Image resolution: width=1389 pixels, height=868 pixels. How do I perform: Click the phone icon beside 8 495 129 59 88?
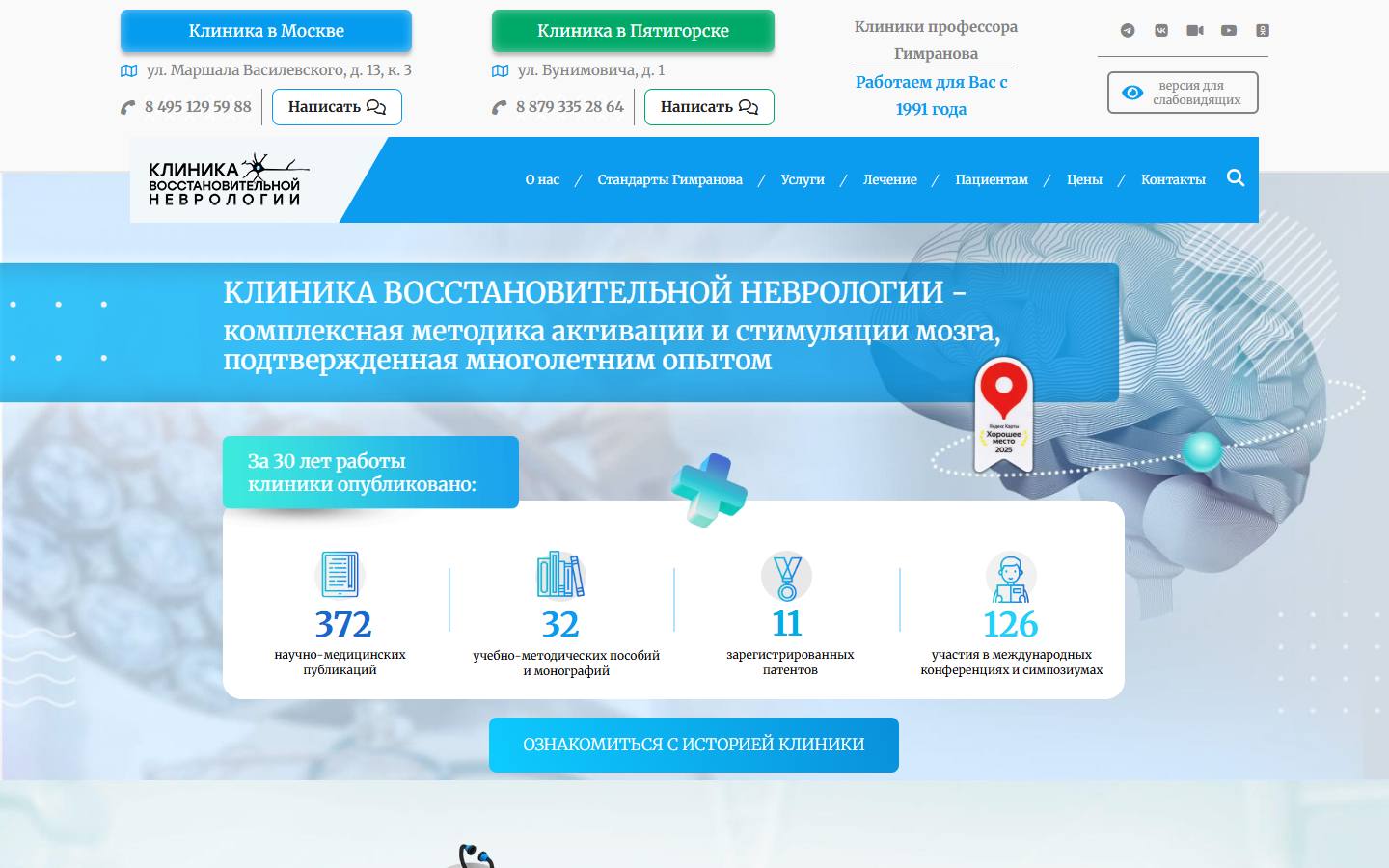[128, 107]
